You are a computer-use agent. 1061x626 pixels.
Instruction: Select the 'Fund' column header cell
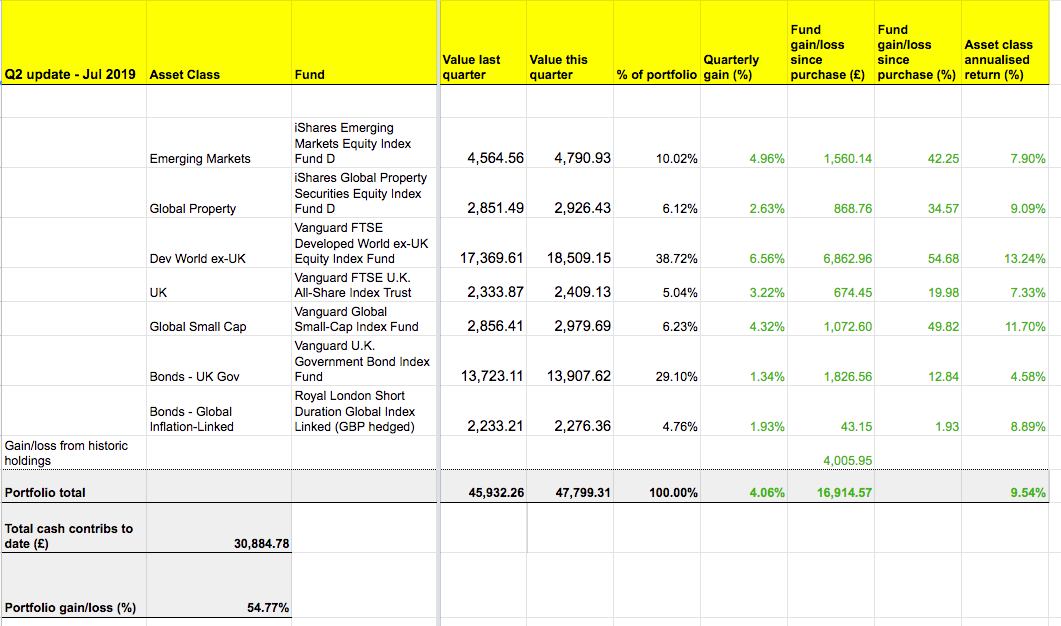click(310, 74)
